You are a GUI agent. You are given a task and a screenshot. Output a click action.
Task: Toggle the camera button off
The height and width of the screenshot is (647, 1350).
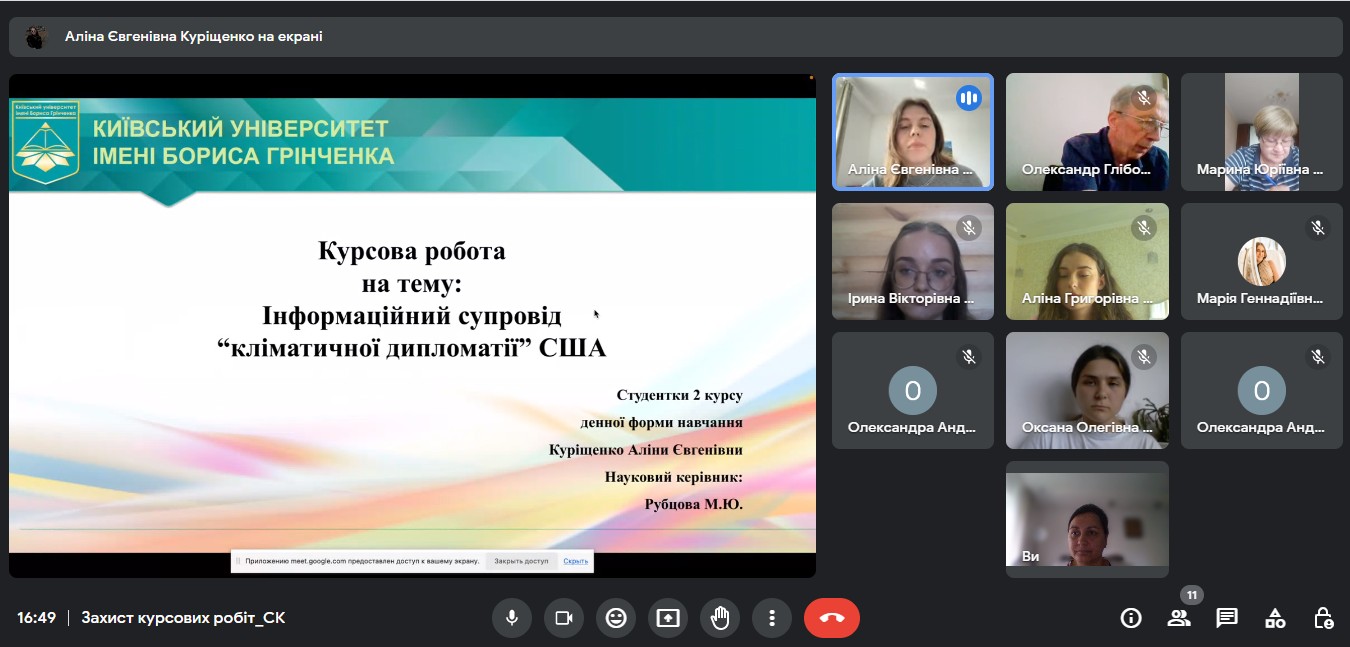tap(563, 618)
